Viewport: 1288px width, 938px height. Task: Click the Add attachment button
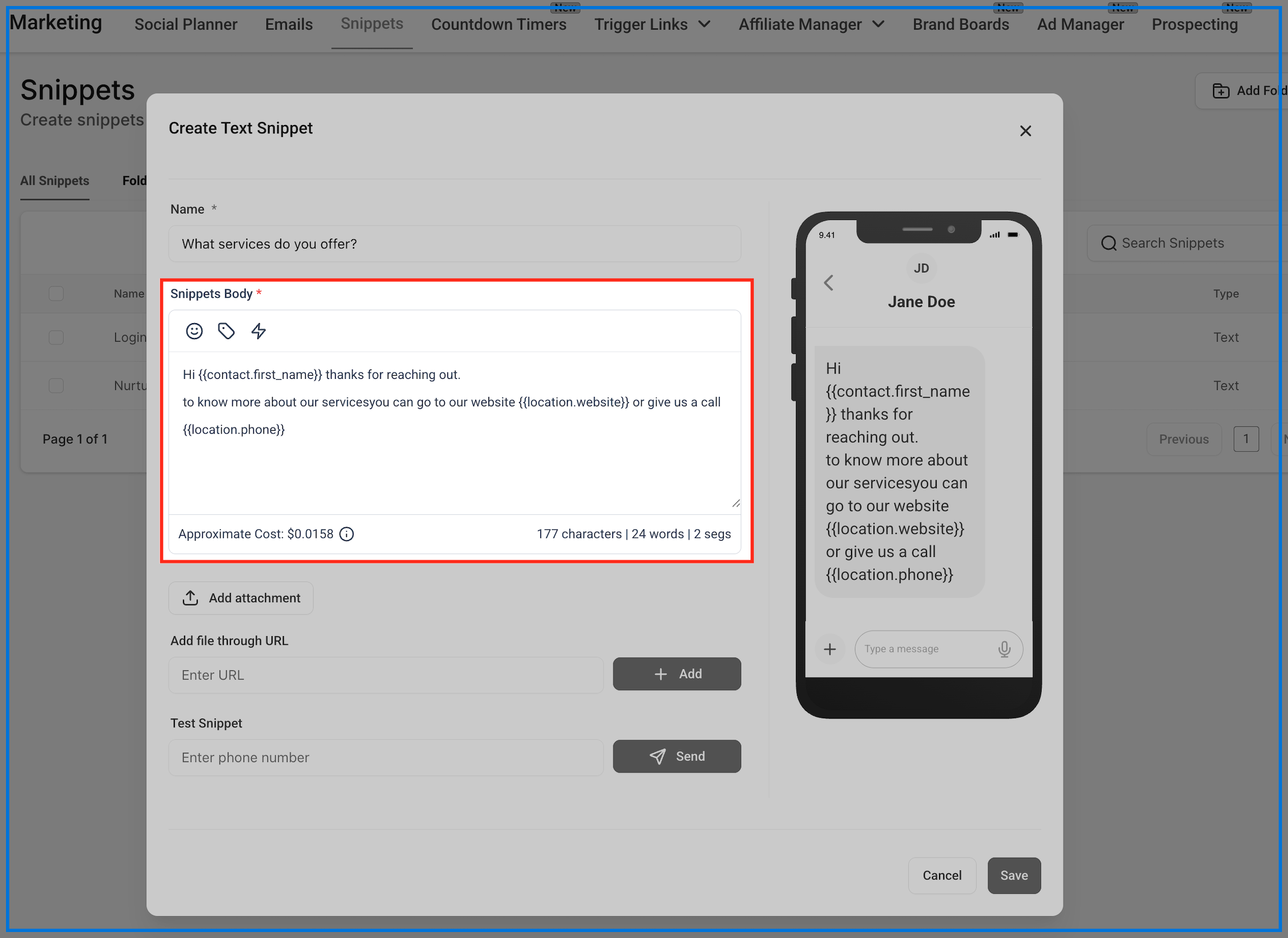[x=241, y=598]
